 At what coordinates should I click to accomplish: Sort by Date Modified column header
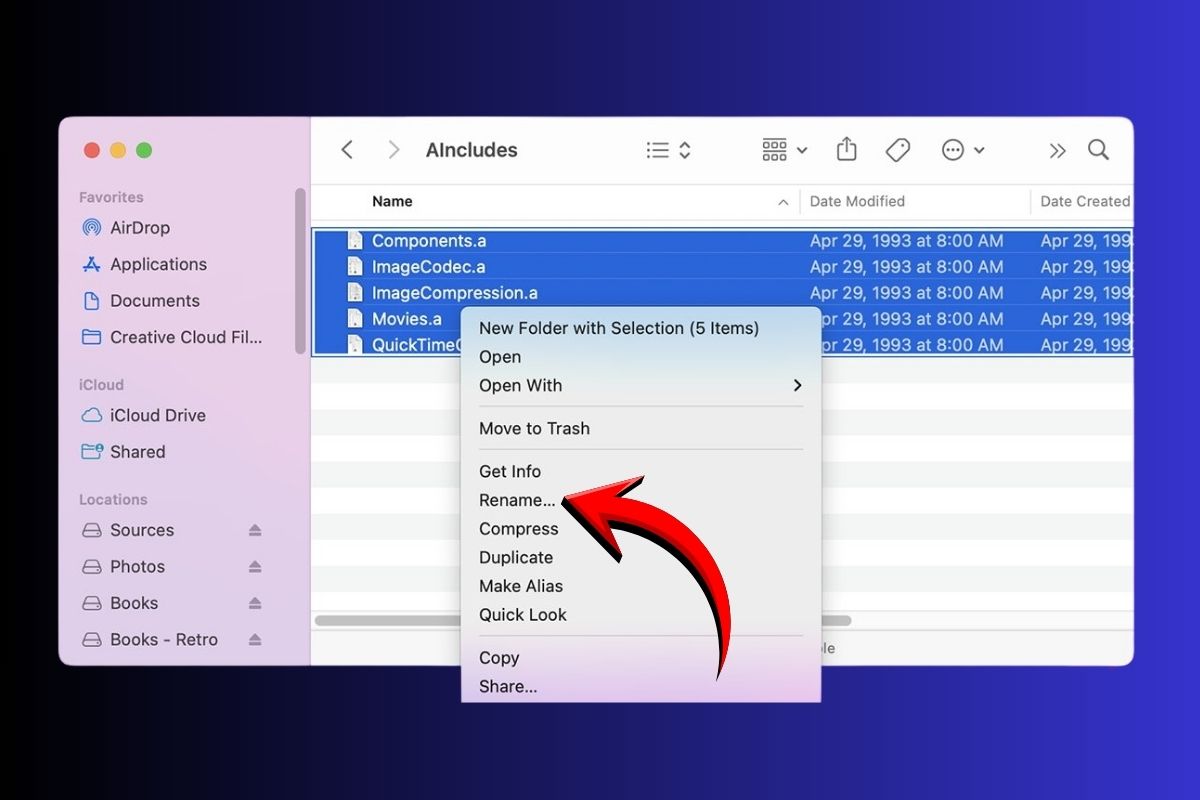[x=857, y=201]
